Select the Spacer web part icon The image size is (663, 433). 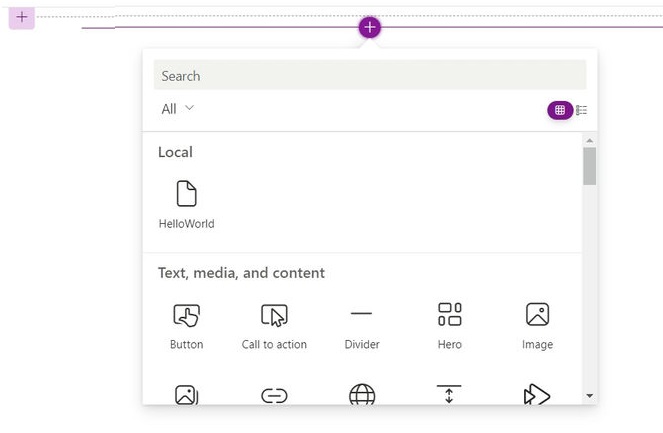coord(449,394)
